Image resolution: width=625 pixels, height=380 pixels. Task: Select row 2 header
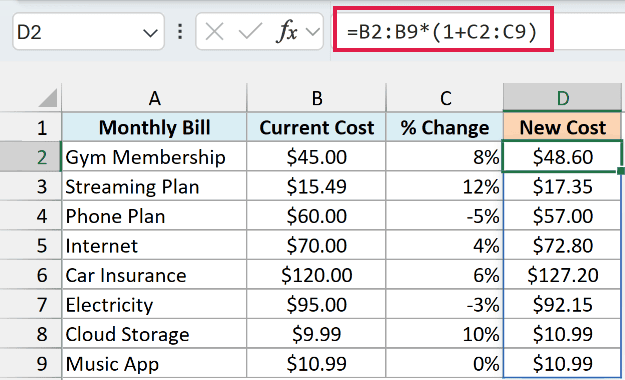point(31,157)
